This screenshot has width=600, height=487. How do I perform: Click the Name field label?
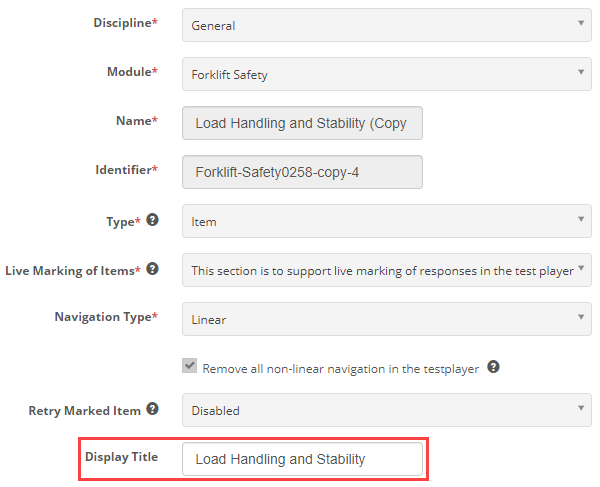tap(136, 121)
